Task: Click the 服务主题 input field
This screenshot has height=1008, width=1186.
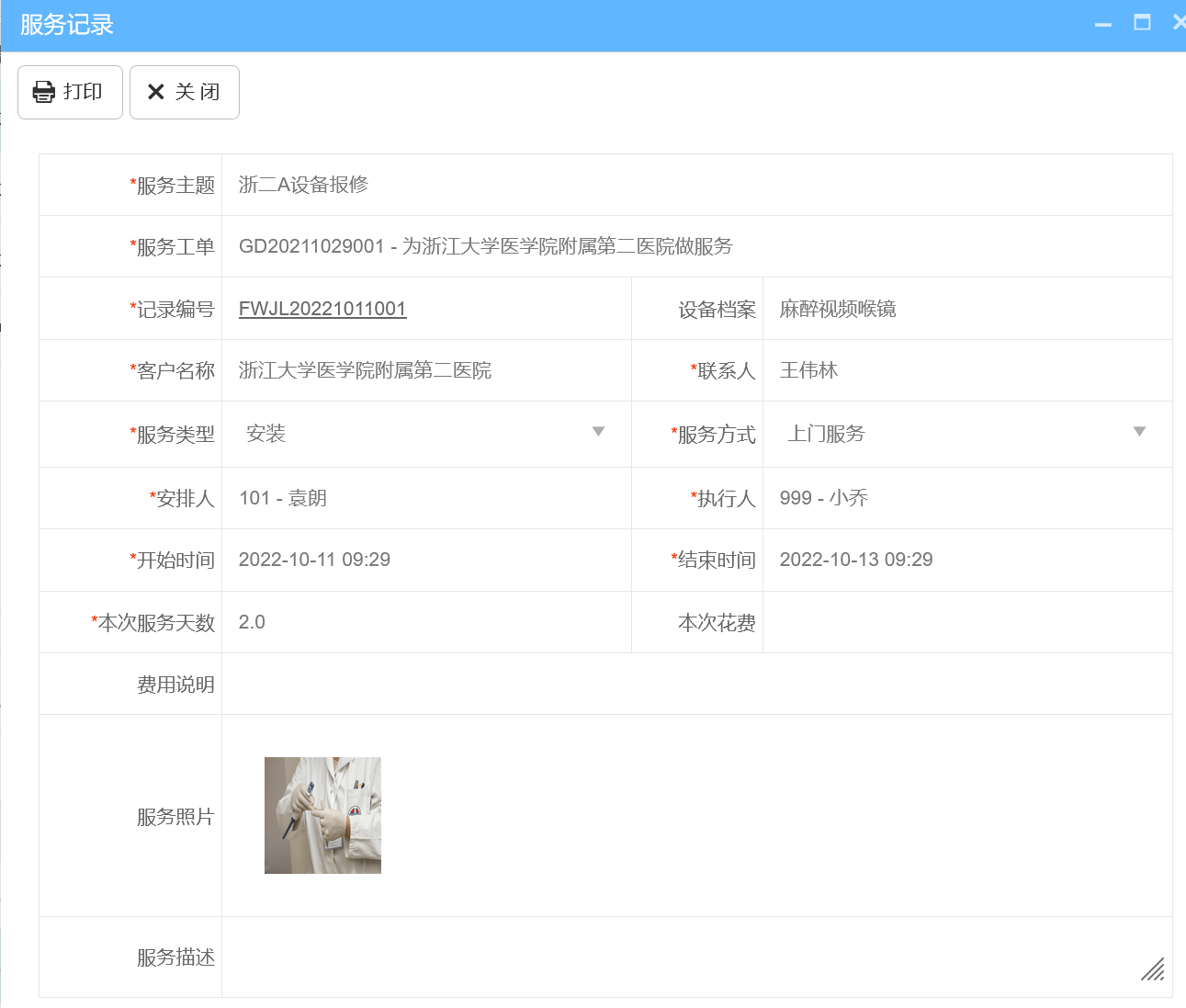Action: pyautogui.click(x=696, y=185)
